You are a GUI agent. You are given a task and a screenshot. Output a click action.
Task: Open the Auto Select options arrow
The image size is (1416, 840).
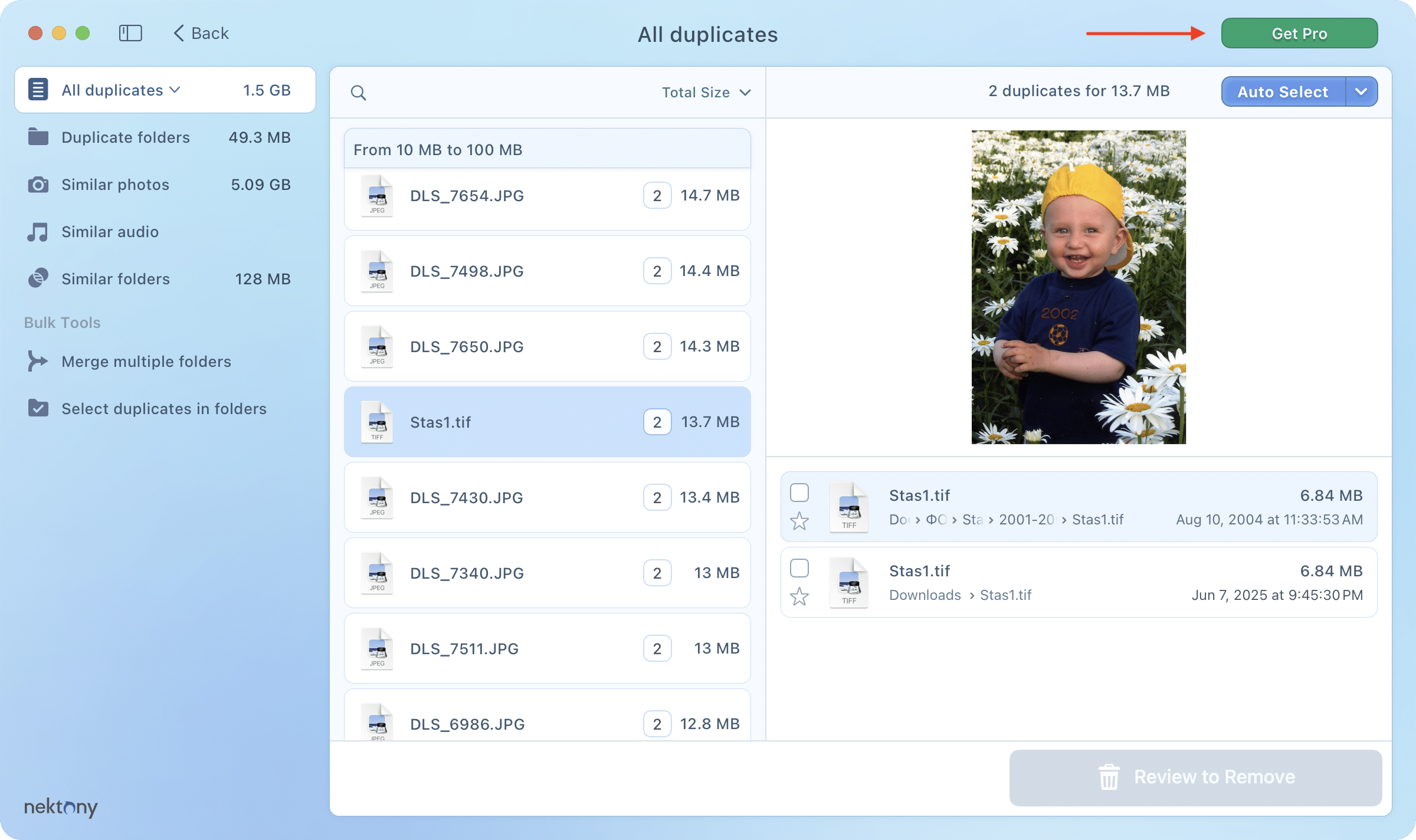point(1362,91)
